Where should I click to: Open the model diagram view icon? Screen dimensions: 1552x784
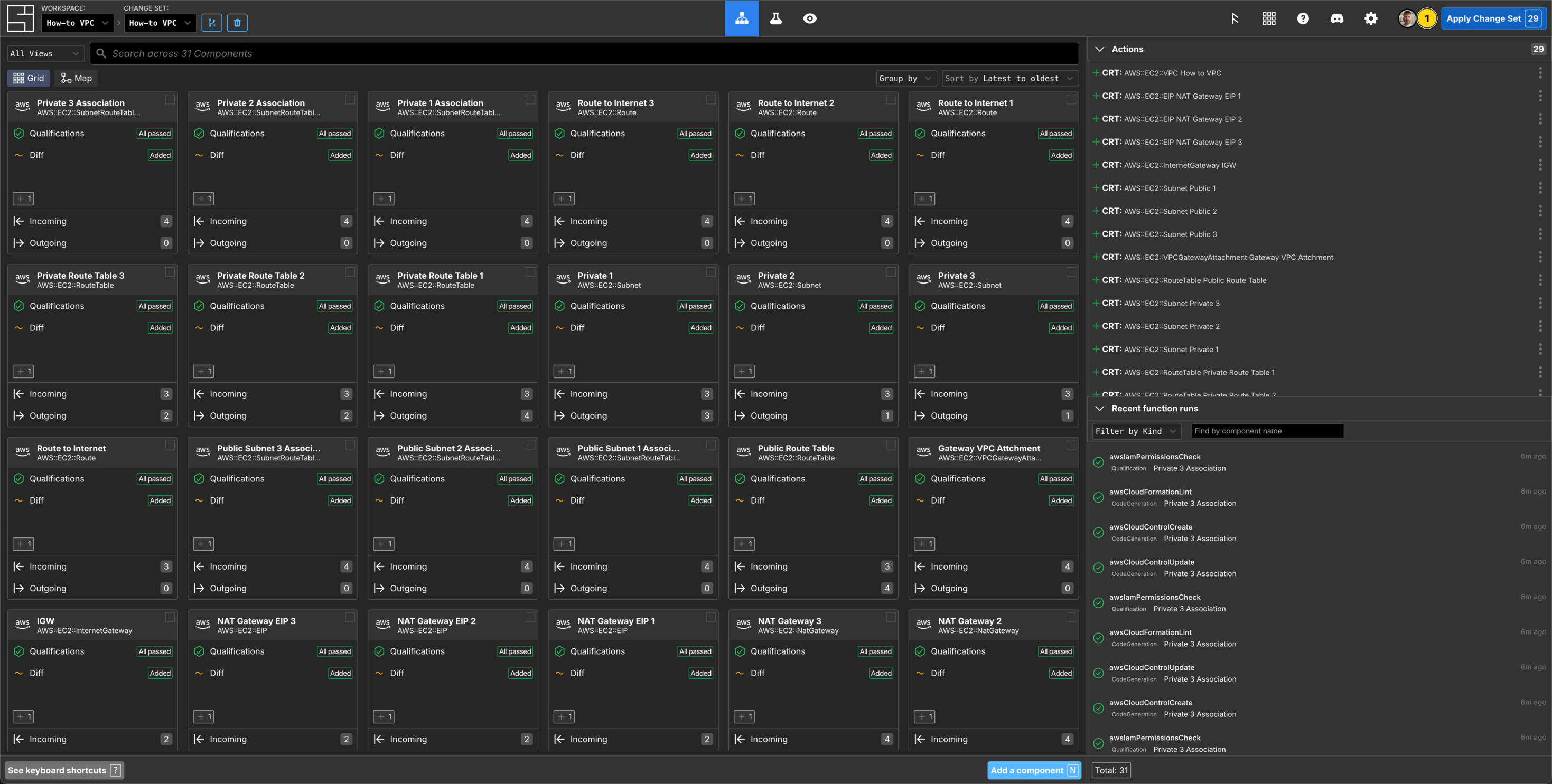[x=742, y=18]
